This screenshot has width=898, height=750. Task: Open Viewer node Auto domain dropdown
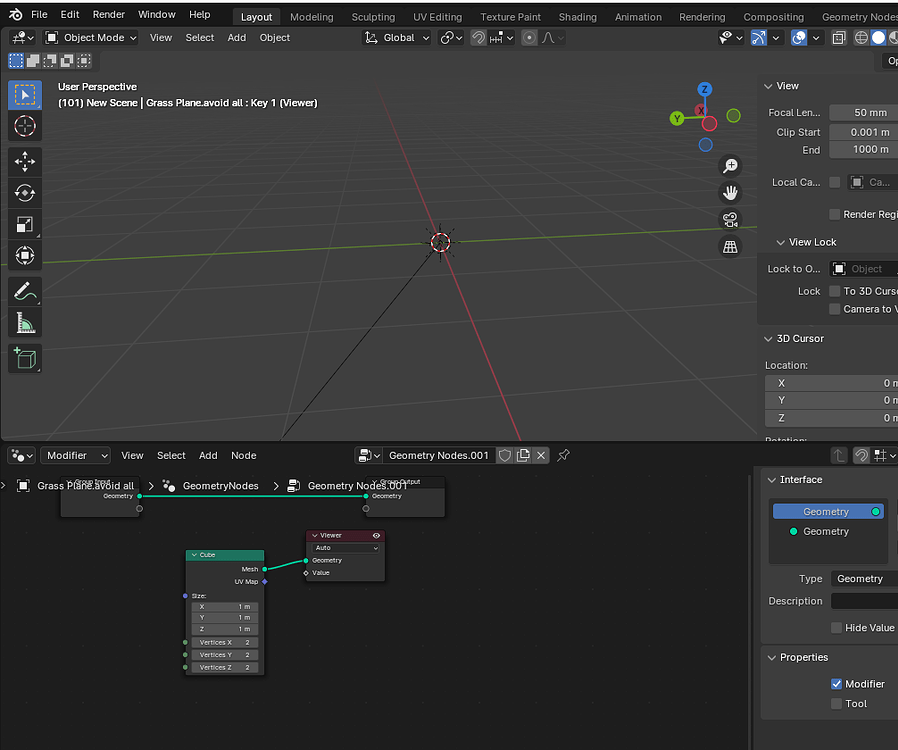(x=346, y=548)
